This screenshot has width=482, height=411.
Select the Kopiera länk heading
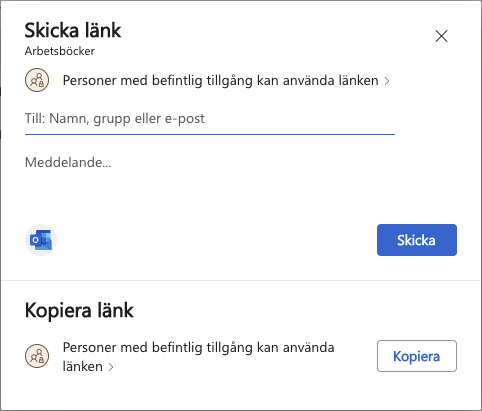point(79,310)
